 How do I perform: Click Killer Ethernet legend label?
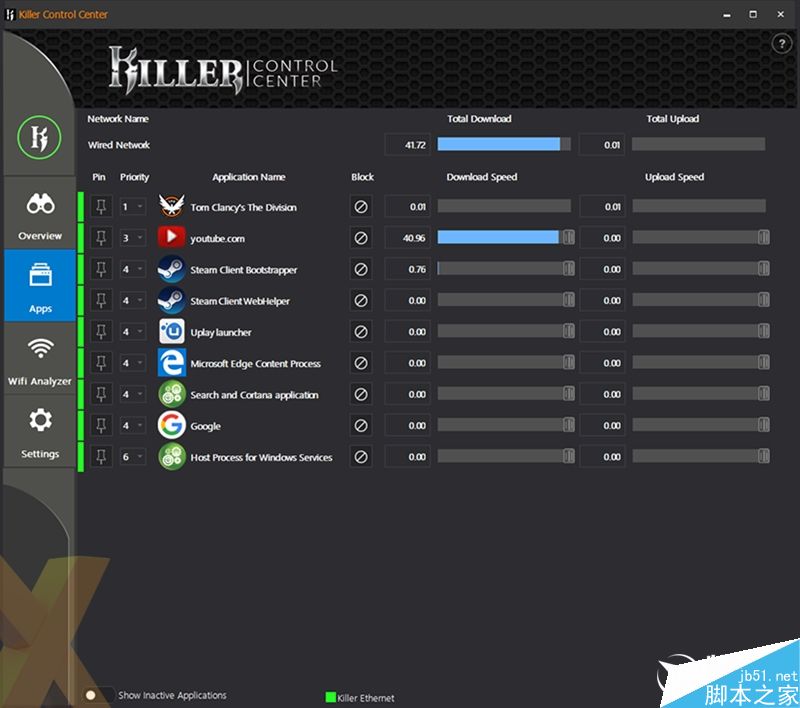366,698
